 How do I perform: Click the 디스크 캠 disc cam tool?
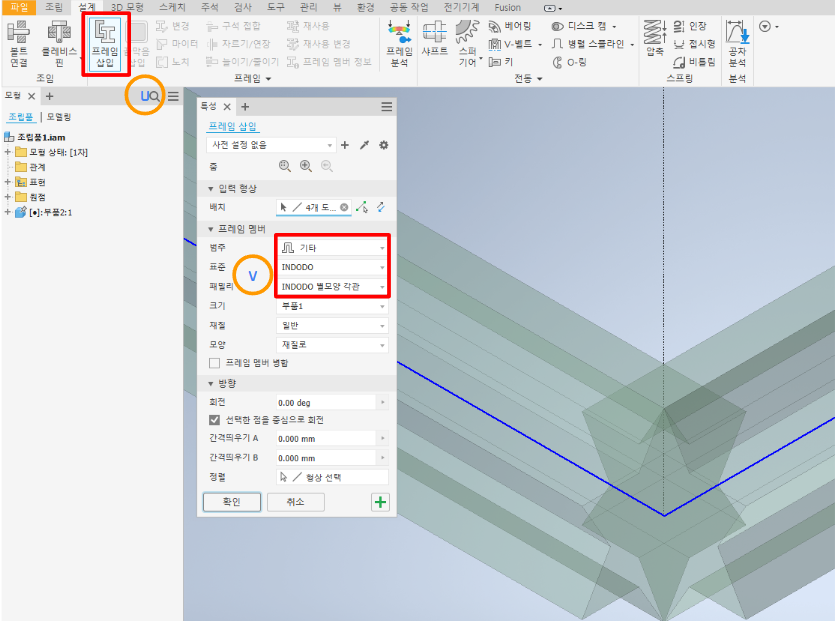point(579,26)
